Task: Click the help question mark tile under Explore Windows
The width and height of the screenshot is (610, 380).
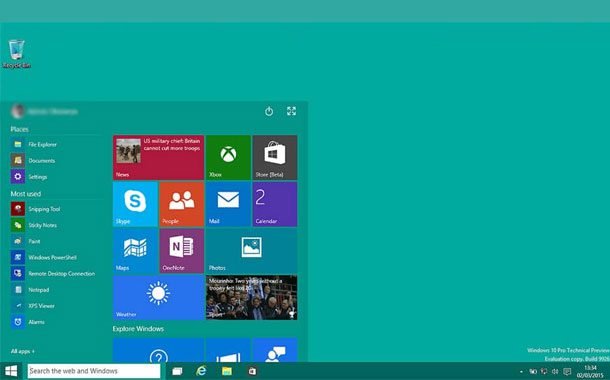Action: pyautogui.click(x=158, y=350)
